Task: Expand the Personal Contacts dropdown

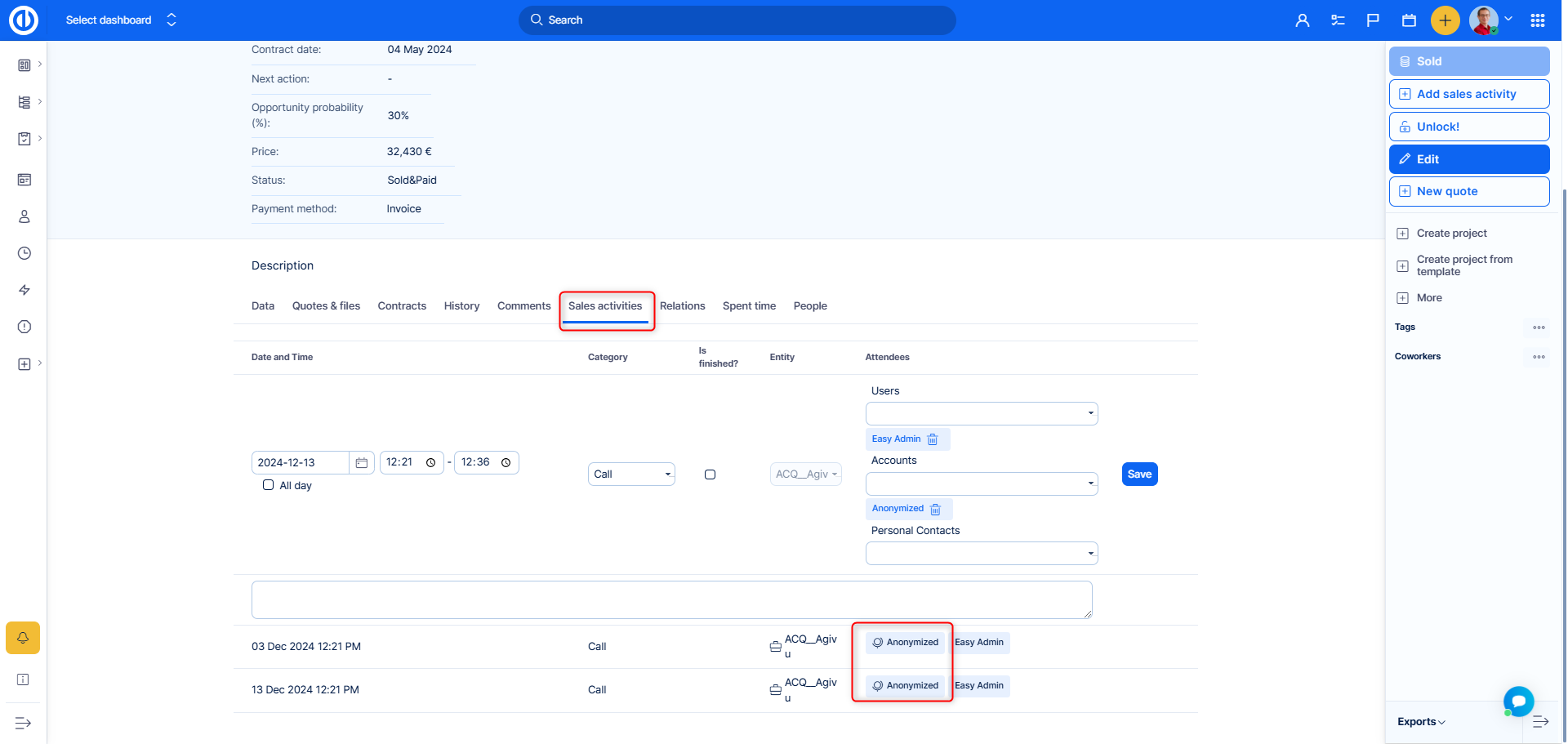Action: 982,554
